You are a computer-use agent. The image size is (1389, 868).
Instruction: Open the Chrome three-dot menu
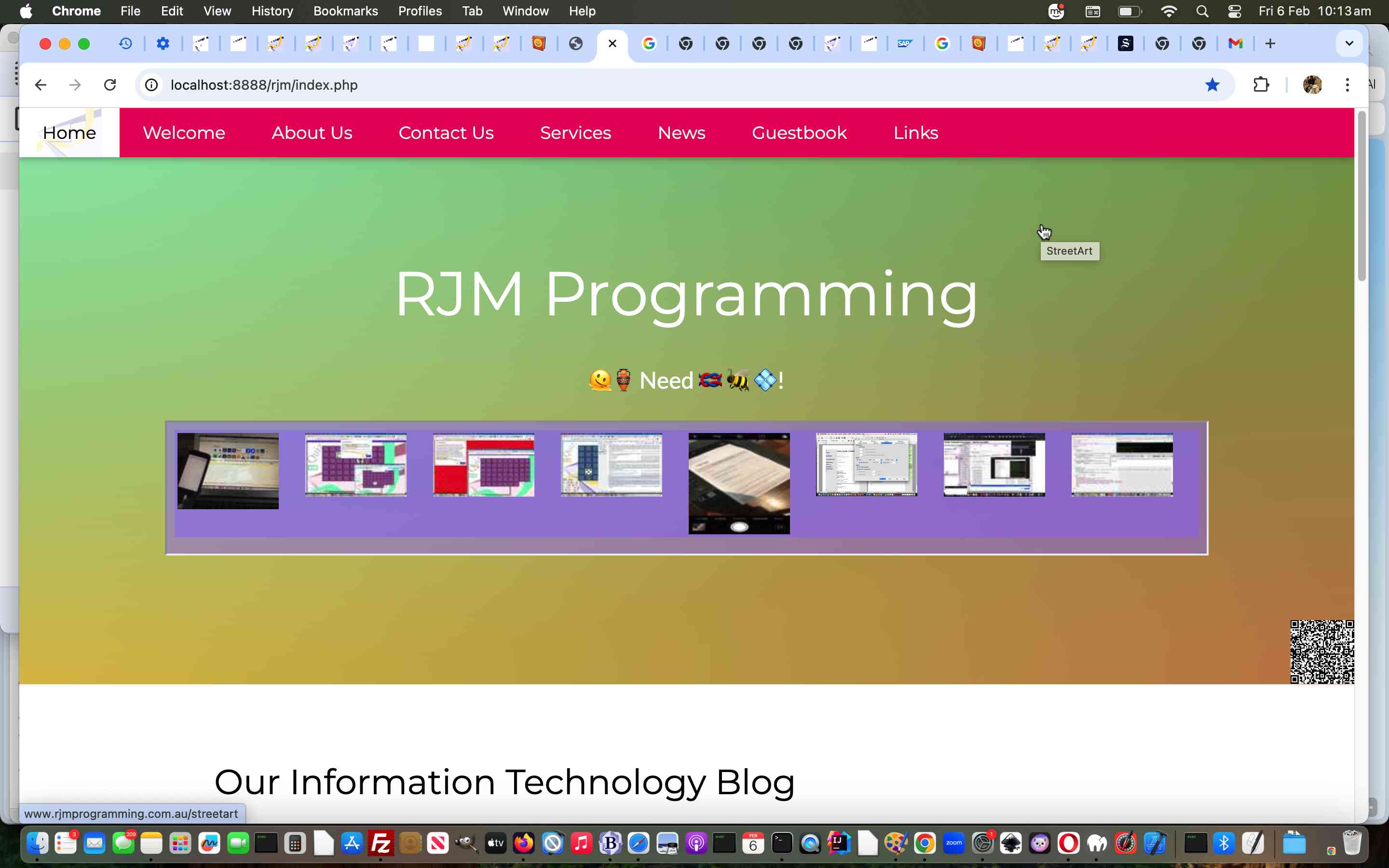point(1347,85)
